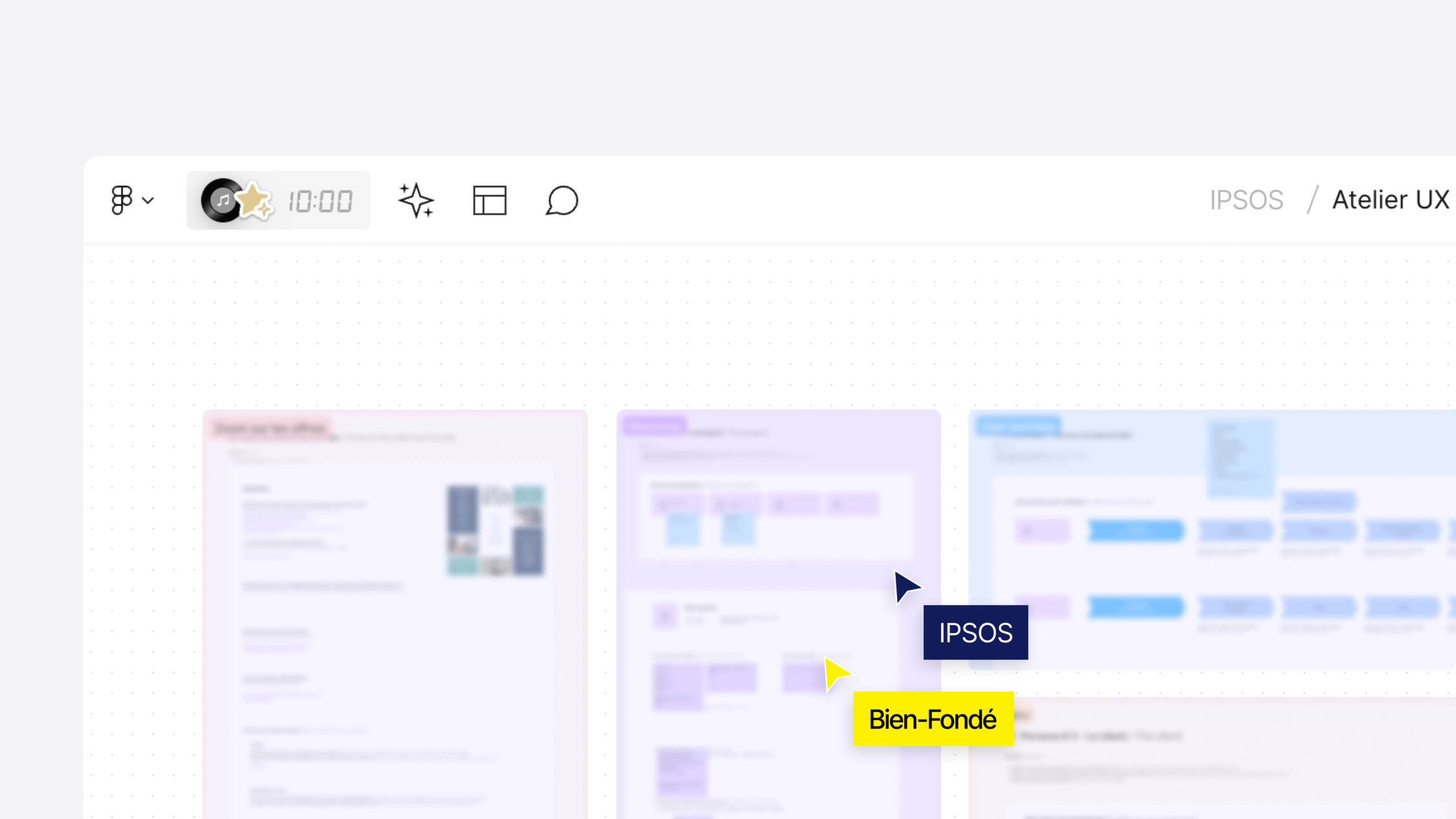Select the photo collage in pink frame
The width and height of the screenshot is (1456, 819).
[495, 530]
